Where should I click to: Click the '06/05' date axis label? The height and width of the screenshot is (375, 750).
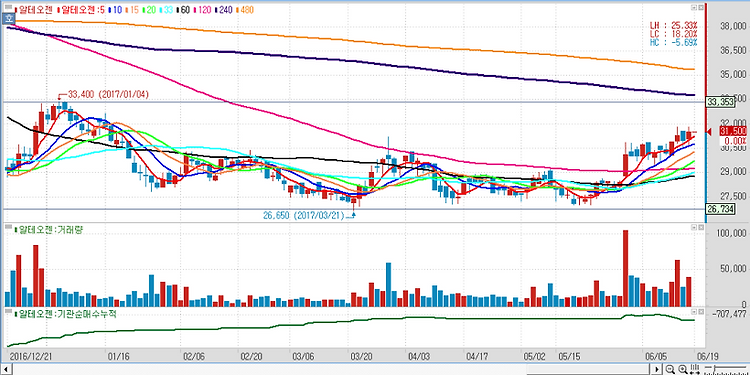pos(657,356)
